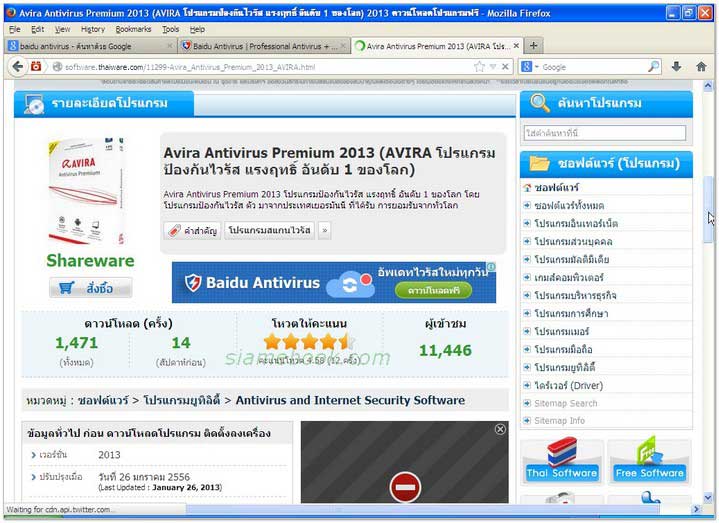
Task: Open the View menu
Action: (x=62, y=29)
